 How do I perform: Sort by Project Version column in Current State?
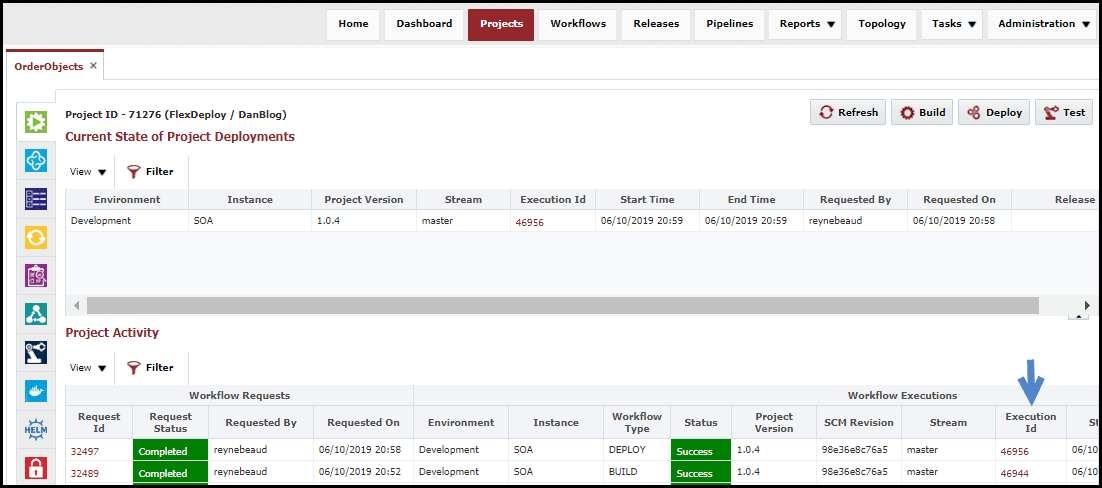[364, 200]
